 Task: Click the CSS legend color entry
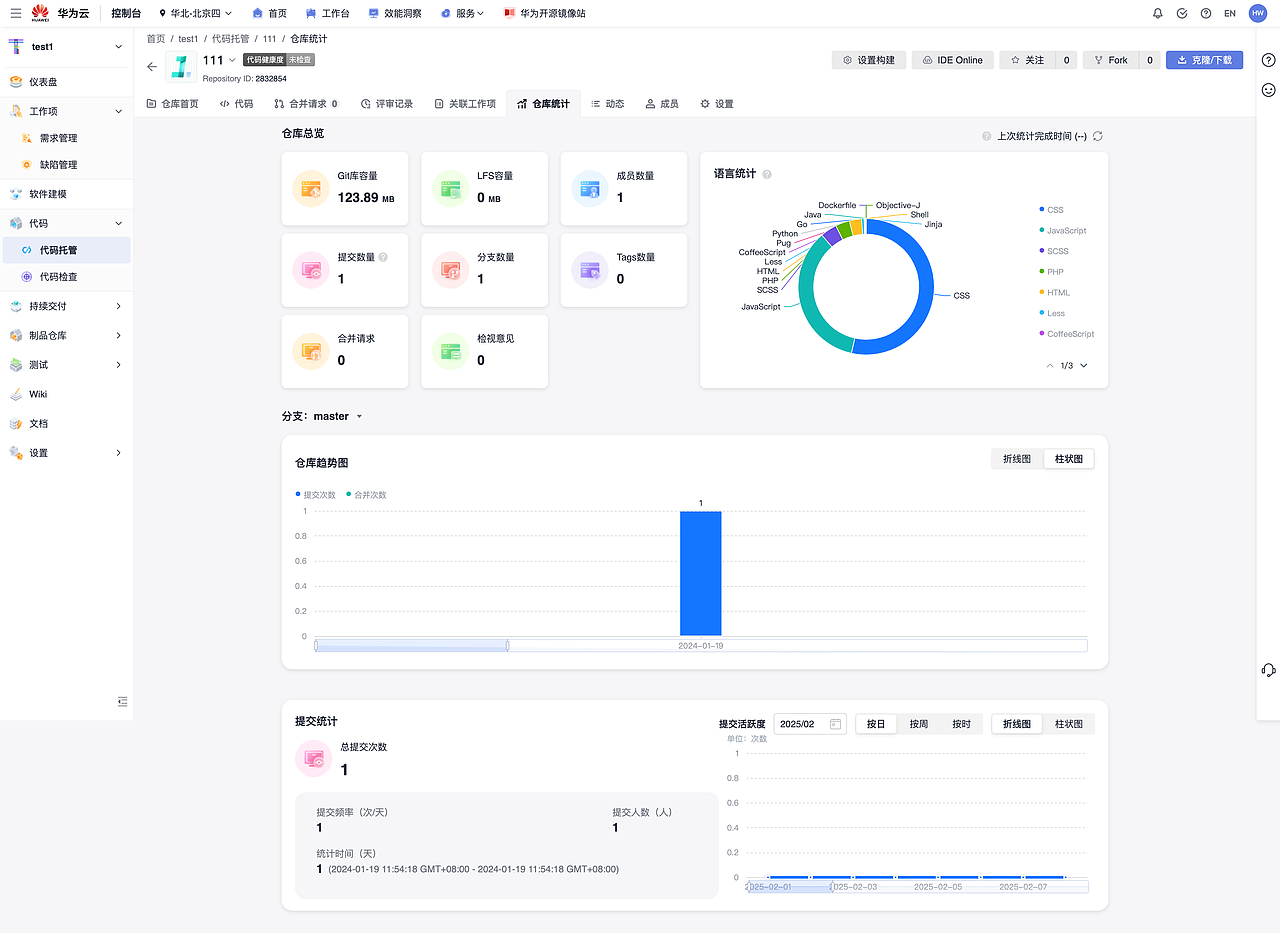coord(1052,210)
